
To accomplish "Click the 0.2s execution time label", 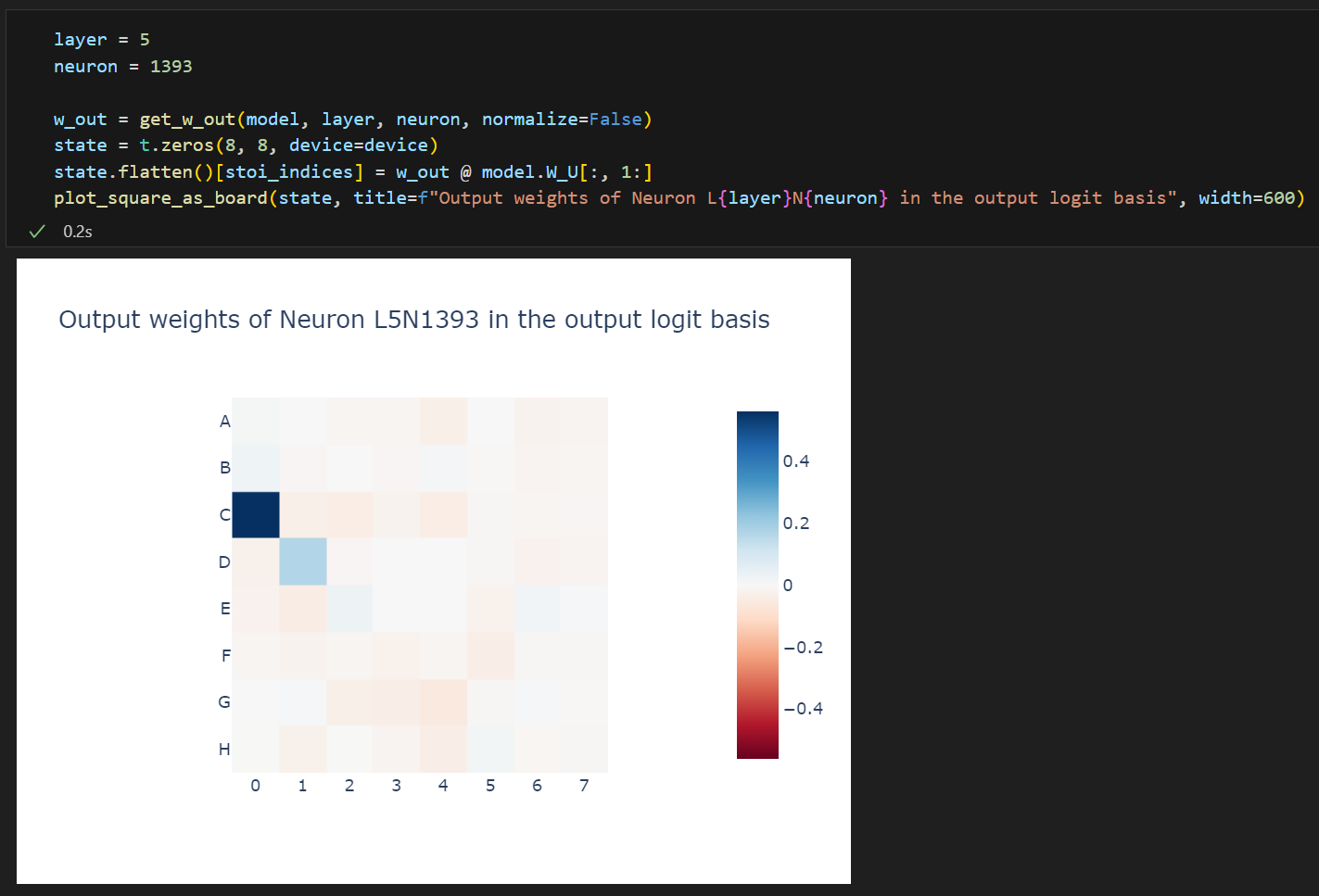I will tap(78, 232).
